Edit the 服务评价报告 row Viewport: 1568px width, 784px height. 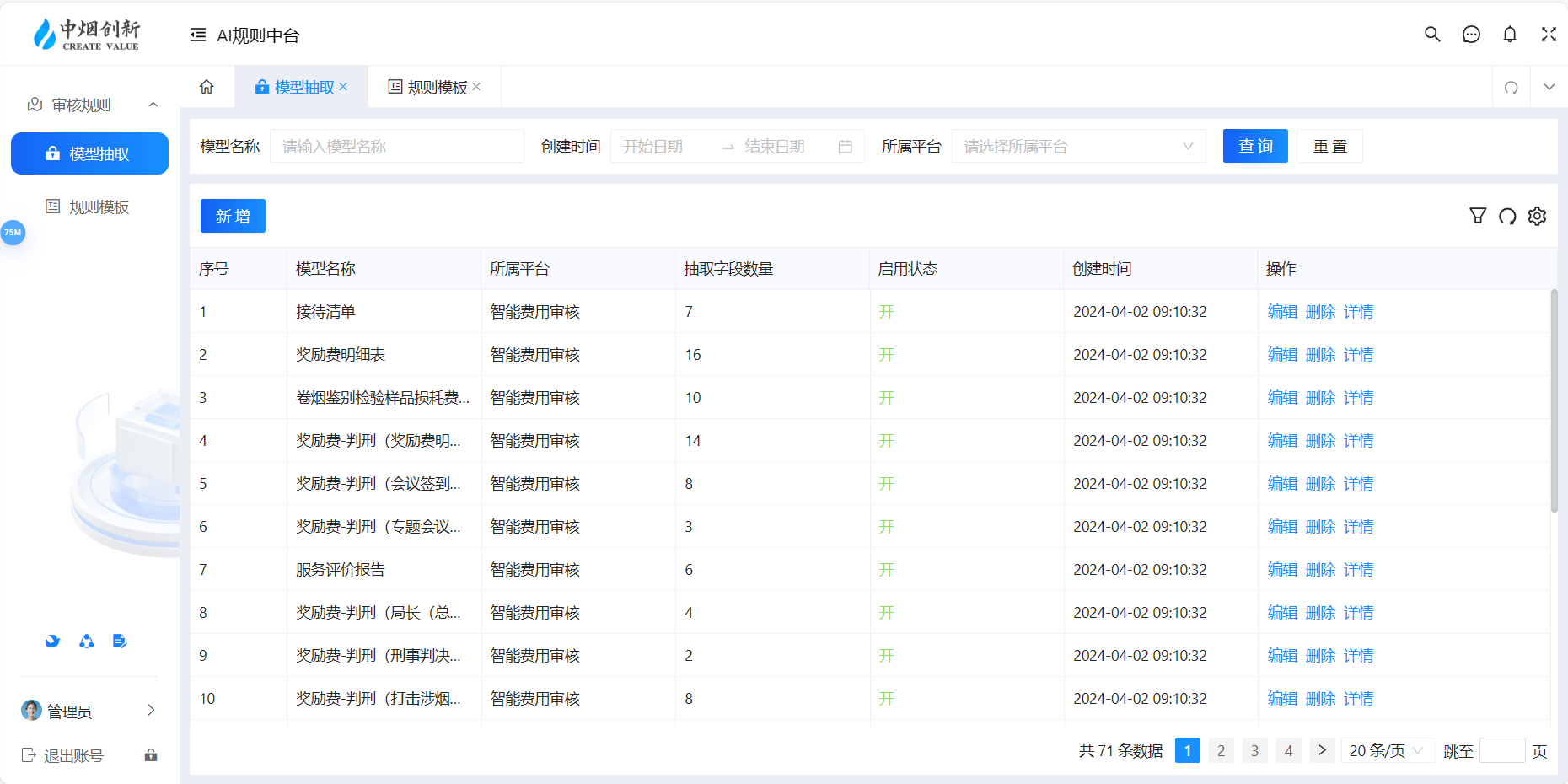[x=1282, y=570]
